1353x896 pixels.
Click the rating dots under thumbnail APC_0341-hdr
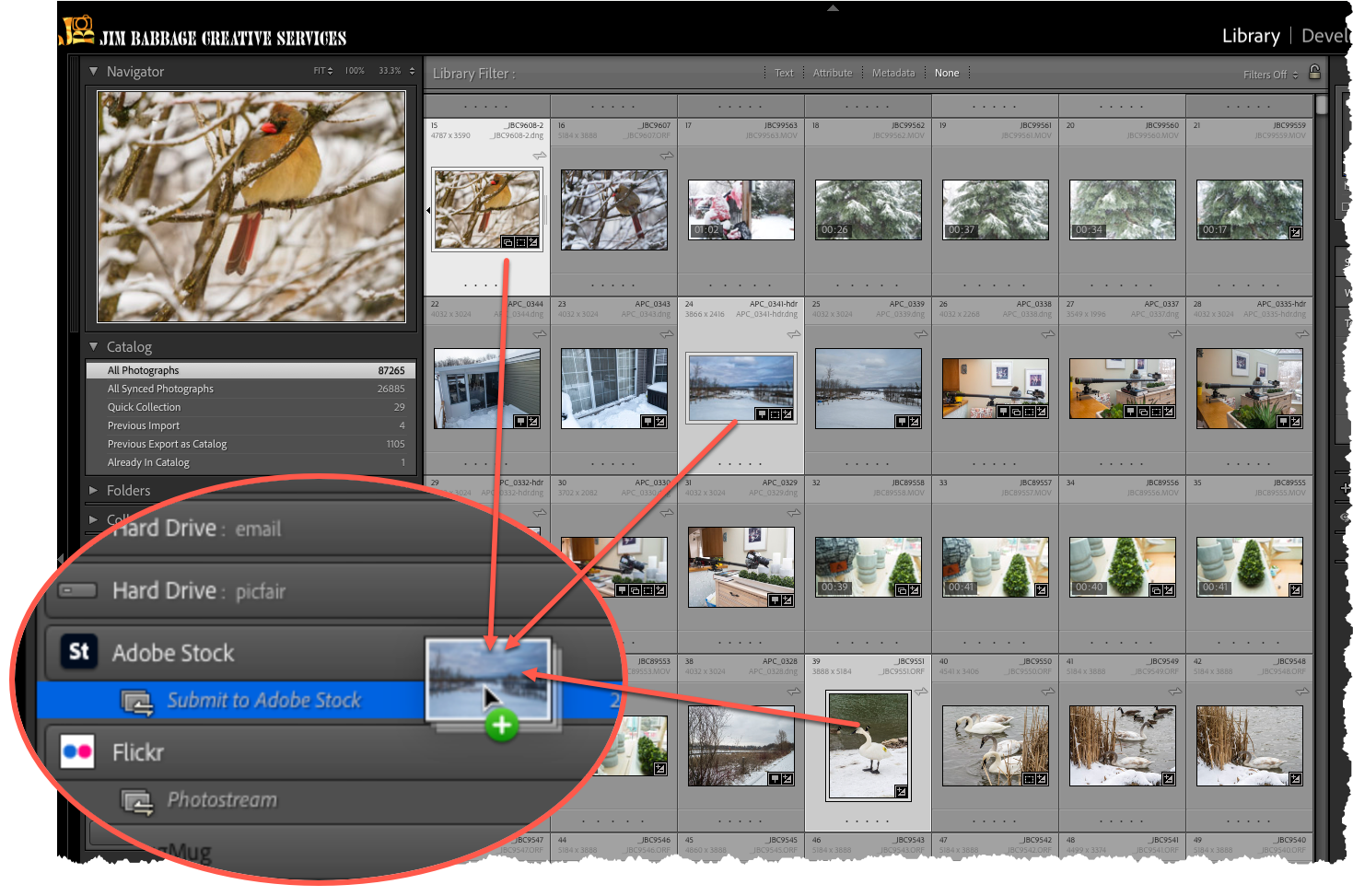pyautogui.click(x=741, y=464)
